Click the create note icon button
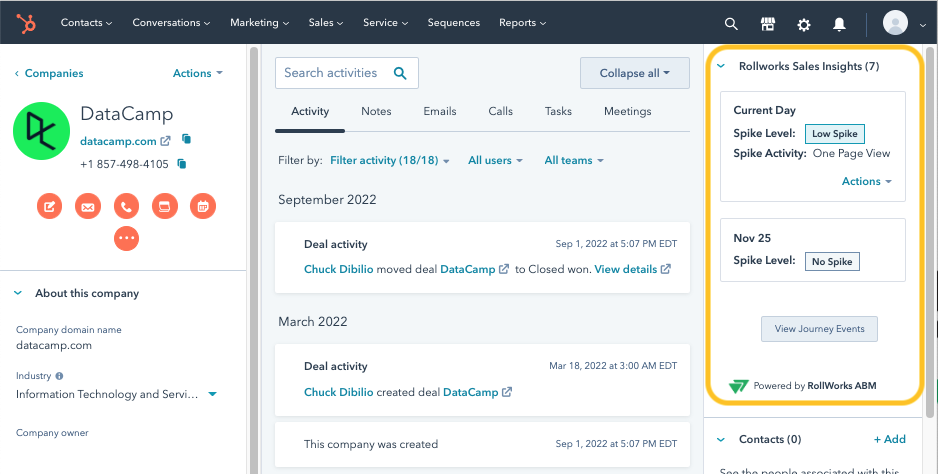 point(49,207)
